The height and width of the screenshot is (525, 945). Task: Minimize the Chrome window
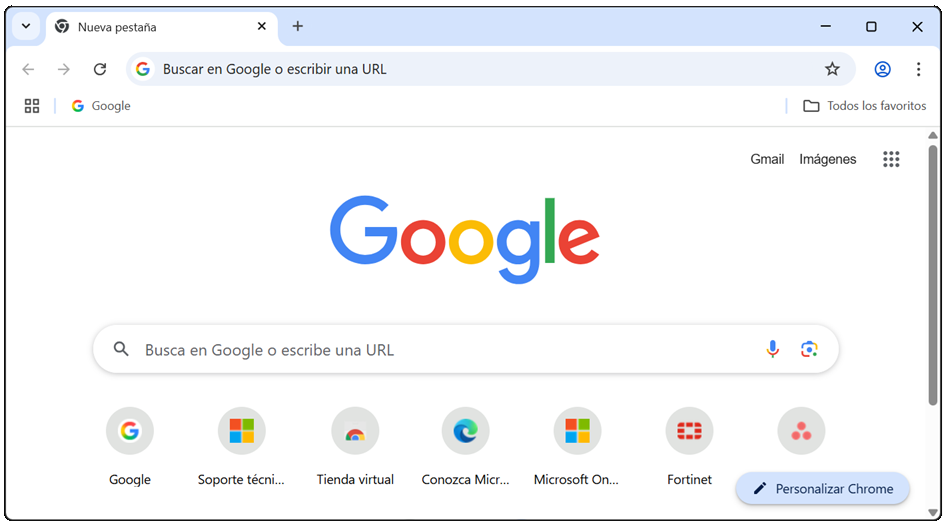pos(826,27)
